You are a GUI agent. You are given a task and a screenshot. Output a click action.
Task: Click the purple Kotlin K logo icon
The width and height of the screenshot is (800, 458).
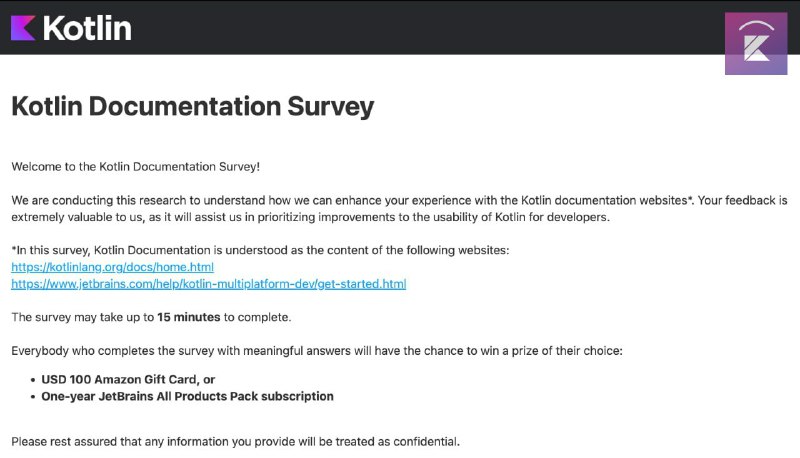(23, 28)
